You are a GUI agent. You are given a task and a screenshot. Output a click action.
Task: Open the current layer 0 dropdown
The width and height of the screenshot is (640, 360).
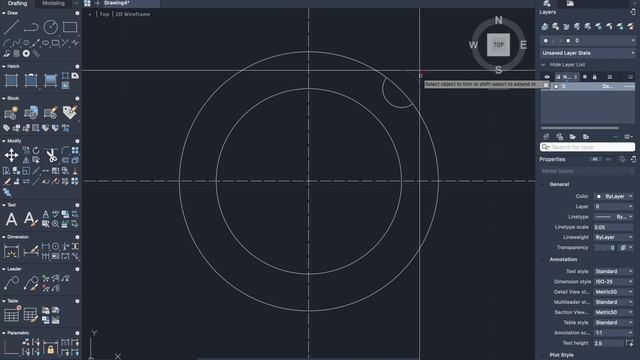pyautogui.click(x=588, y=40)
